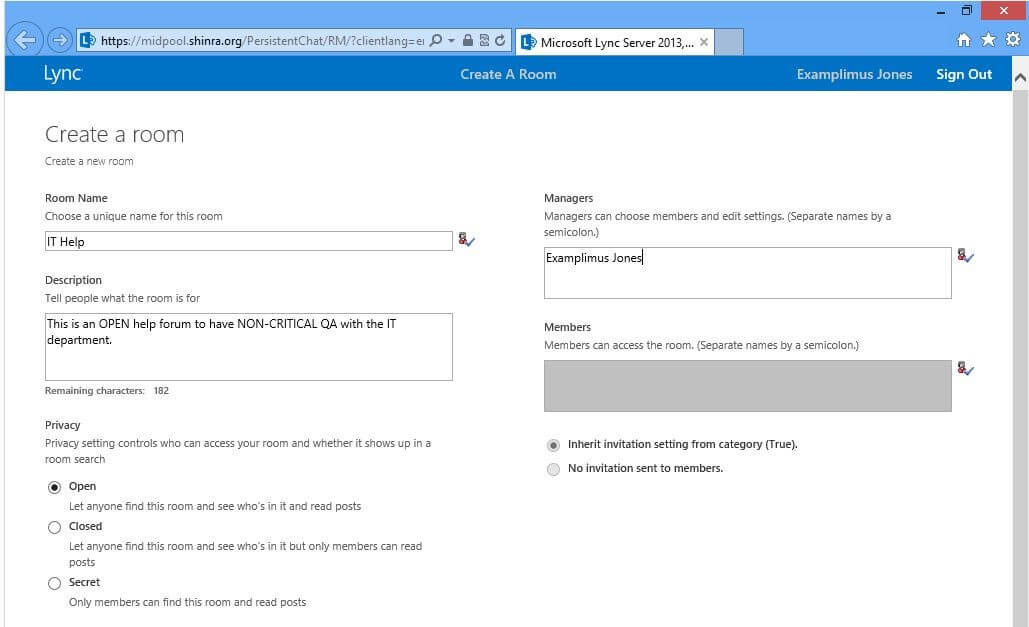1029x627 pixels.
Task: Open Create A Room header link
Action: [508, 74]
